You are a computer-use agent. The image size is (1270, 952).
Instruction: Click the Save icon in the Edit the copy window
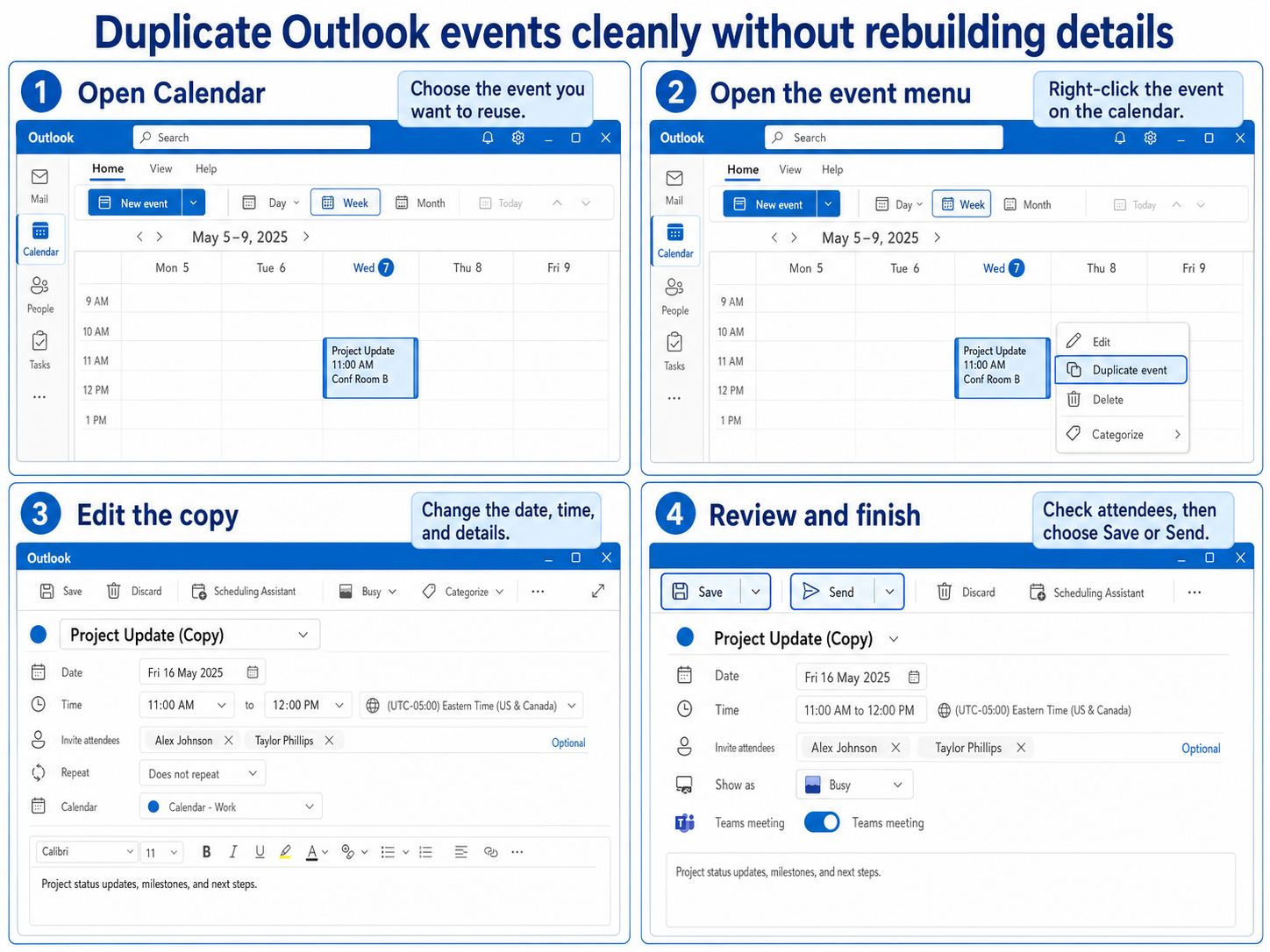coord(47,592)
